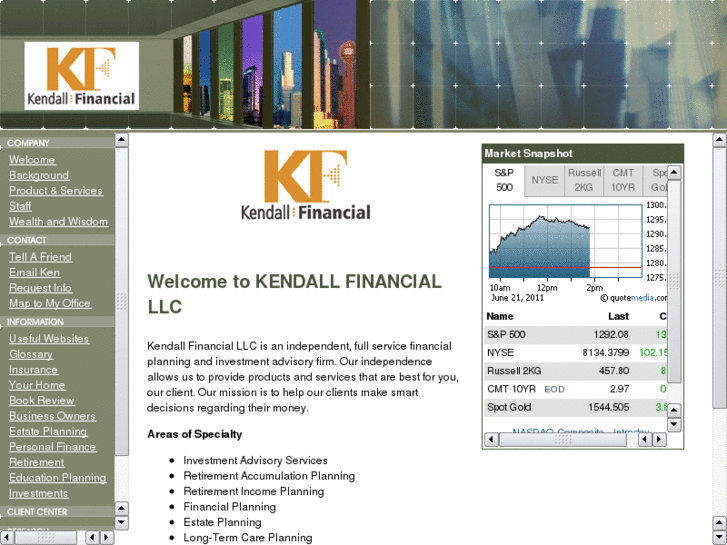Click 'Investment Advisory Services' list item
727x545 pixels.
255,461
